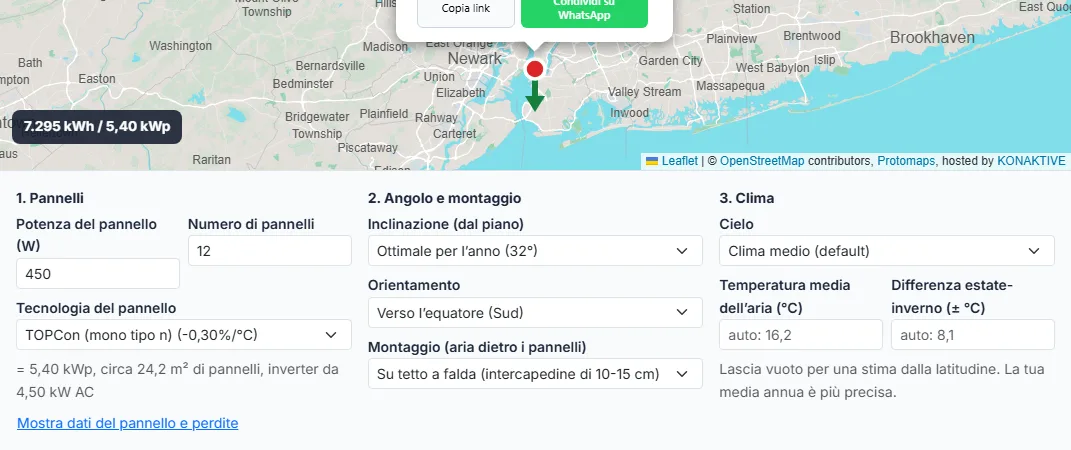Click the Easton map label
The image size is (1071, 450).
(x=97, y=79)
